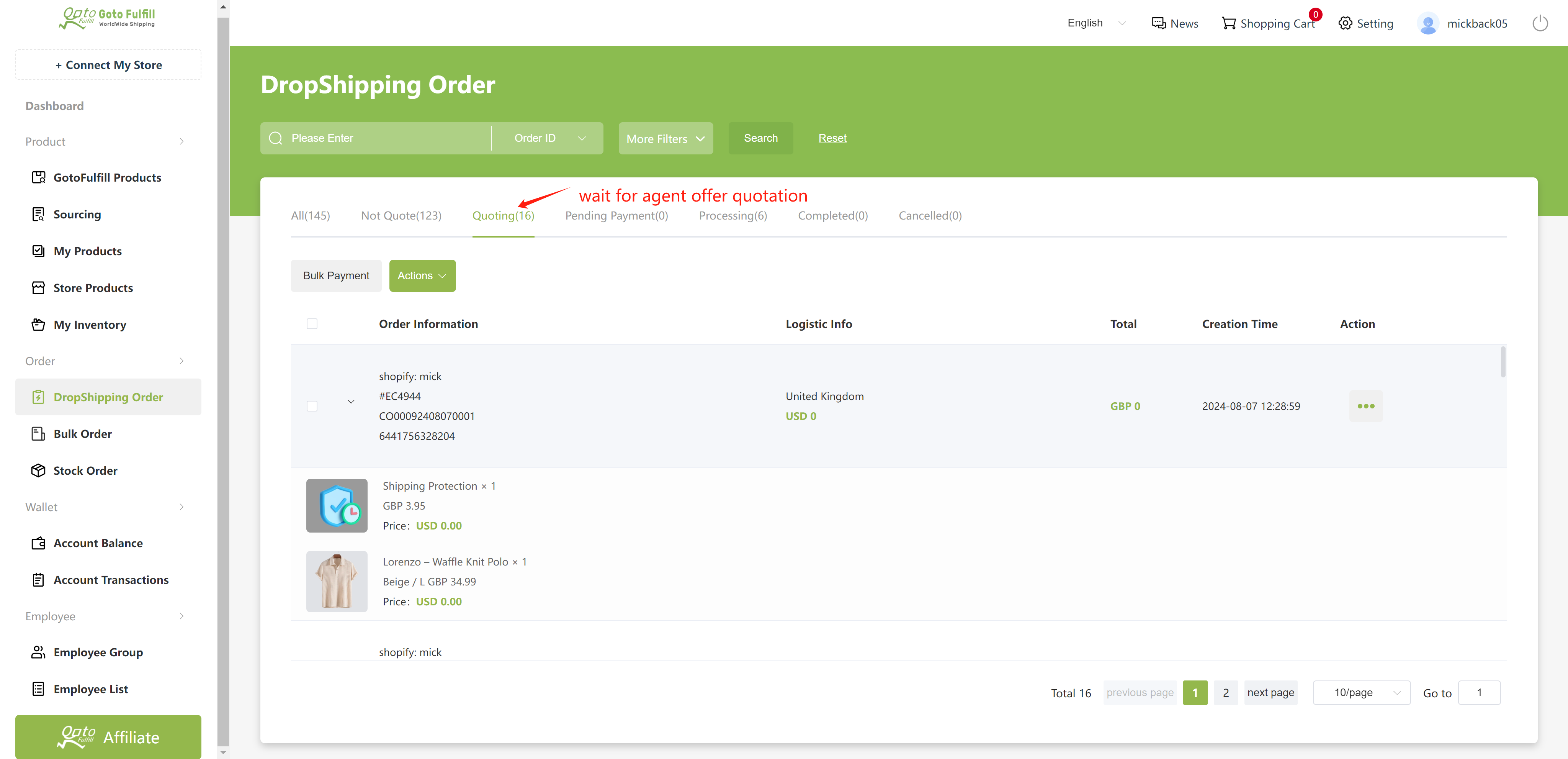The width and height of the screenshot is (1568, 759).
Task: Click the Sourcing sidebar icon
Action: 38,215
